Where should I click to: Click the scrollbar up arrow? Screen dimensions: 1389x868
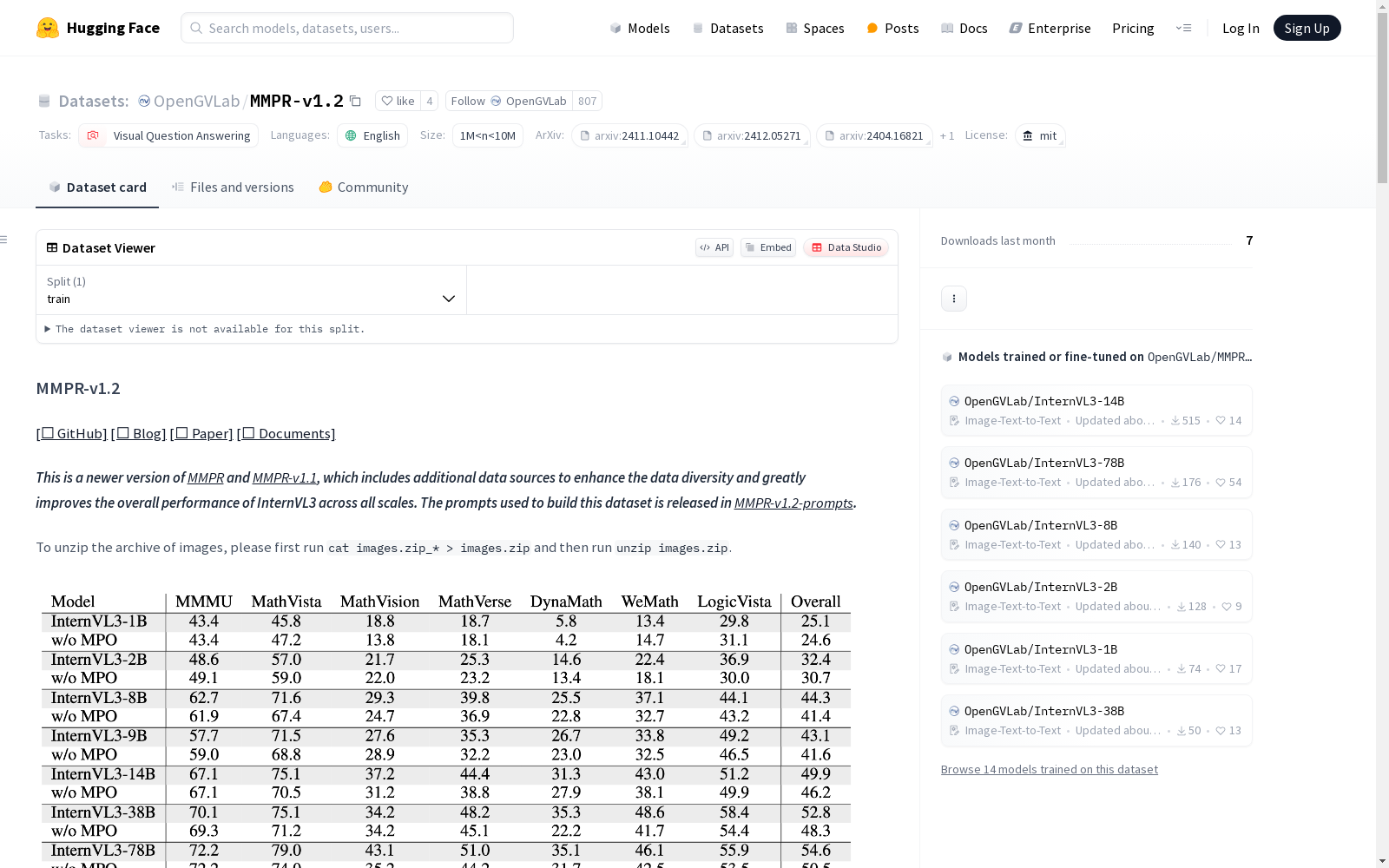1382,6
